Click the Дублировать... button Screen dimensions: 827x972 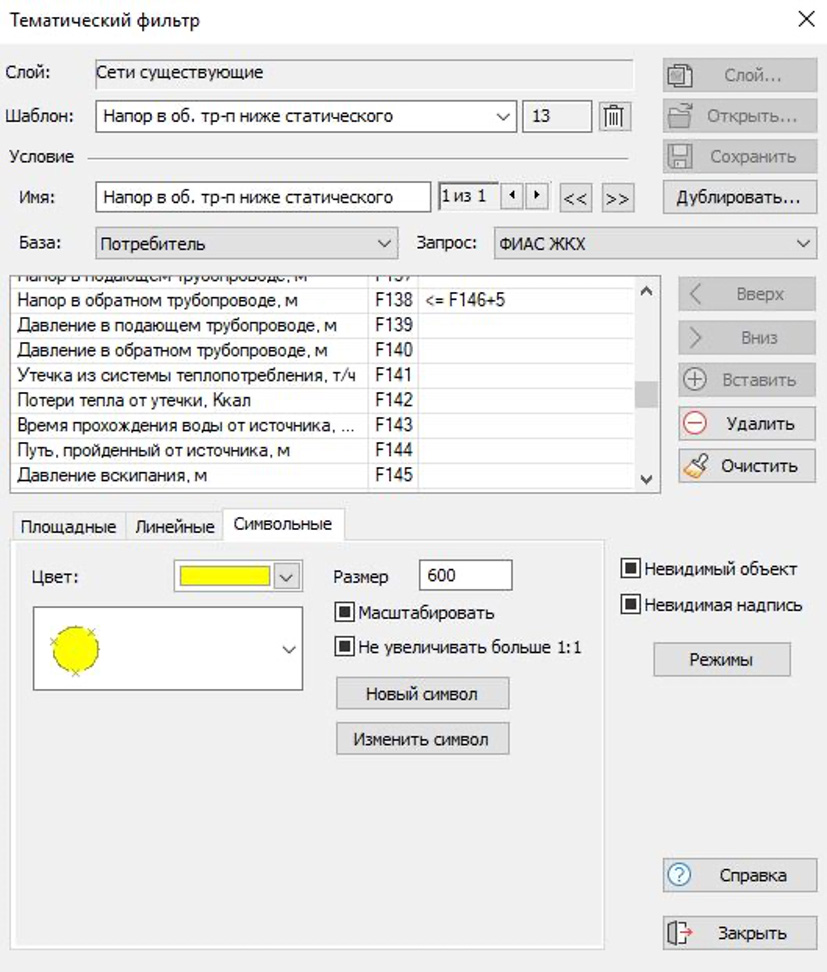(x=738, y=197)
